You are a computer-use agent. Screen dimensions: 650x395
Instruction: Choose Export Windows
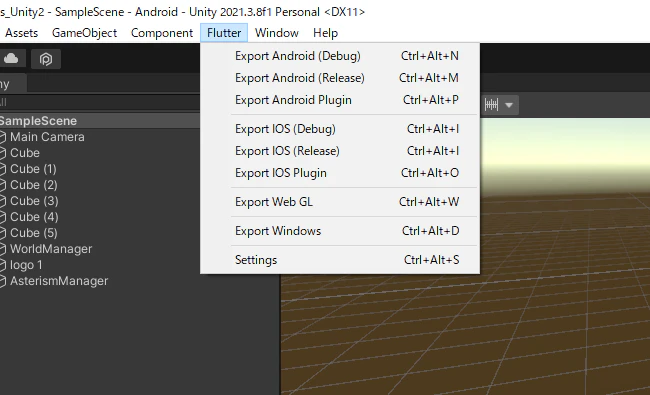(x=340, y=231)
